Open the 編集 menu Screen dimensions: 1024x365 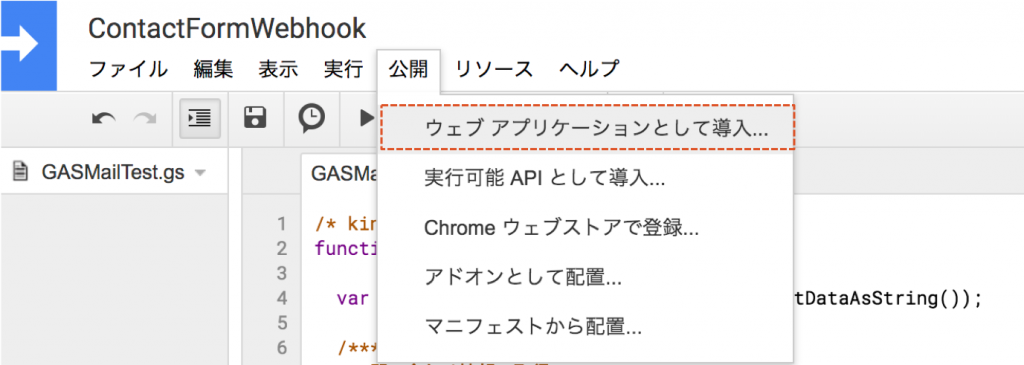click(x=213, y=69)
